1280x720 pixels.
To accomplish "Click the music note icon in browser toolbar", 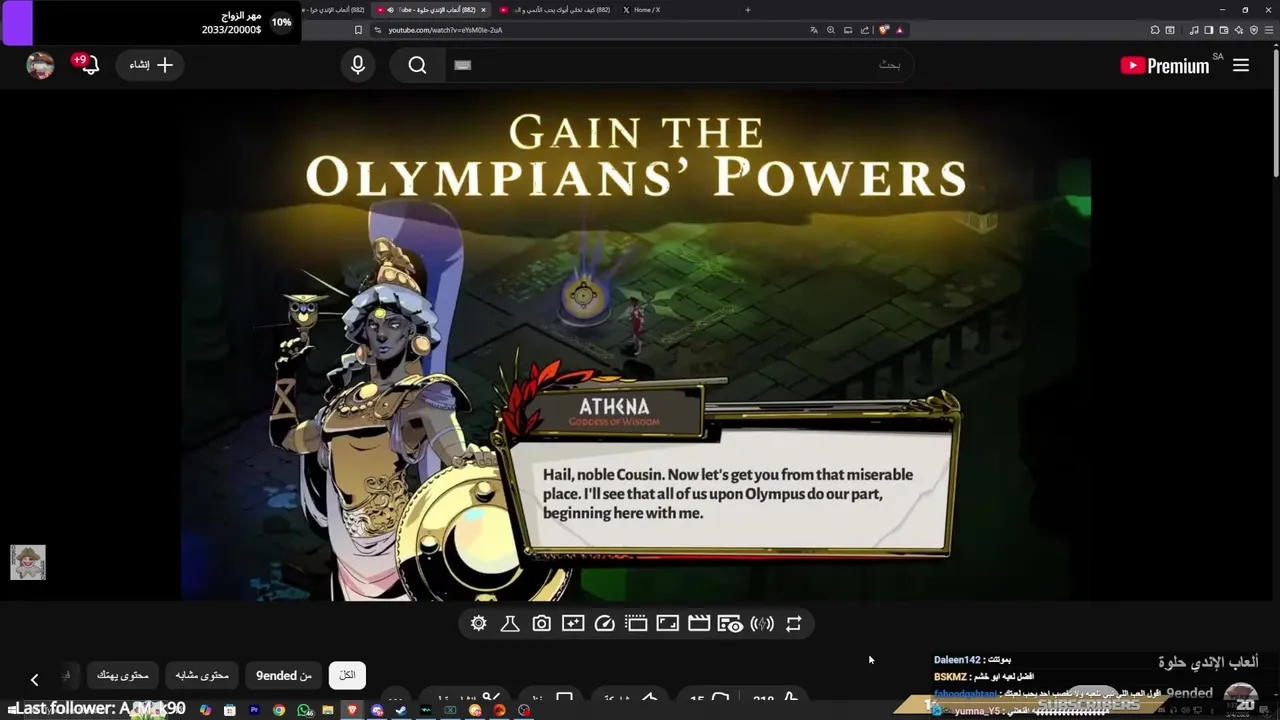I will click(x=1194, y=30).
